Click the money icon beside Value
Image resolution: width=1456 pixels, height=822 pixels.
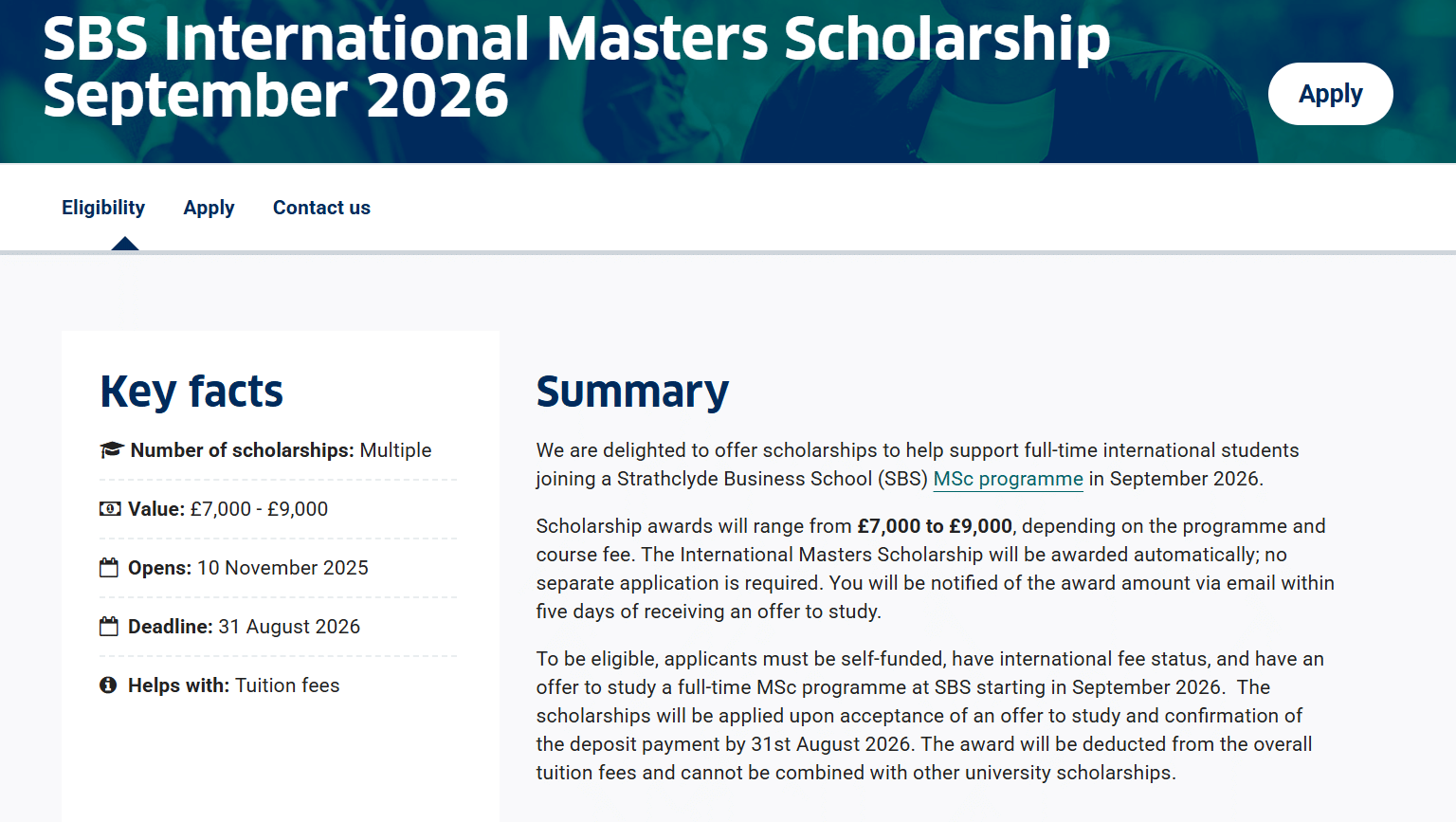[x=110, y=509]
